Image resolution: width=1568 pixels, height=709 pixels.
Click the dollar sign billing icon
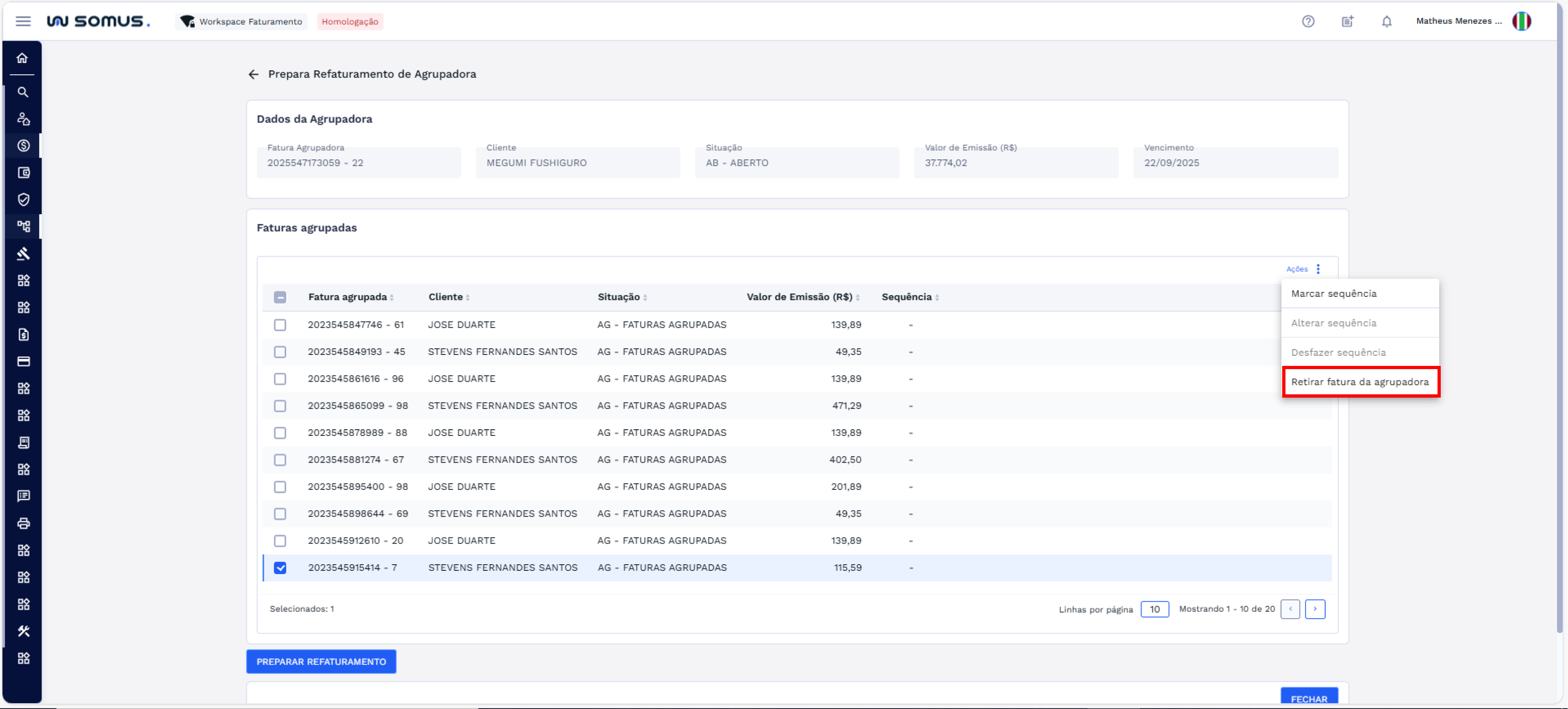[x=23, y=146]
